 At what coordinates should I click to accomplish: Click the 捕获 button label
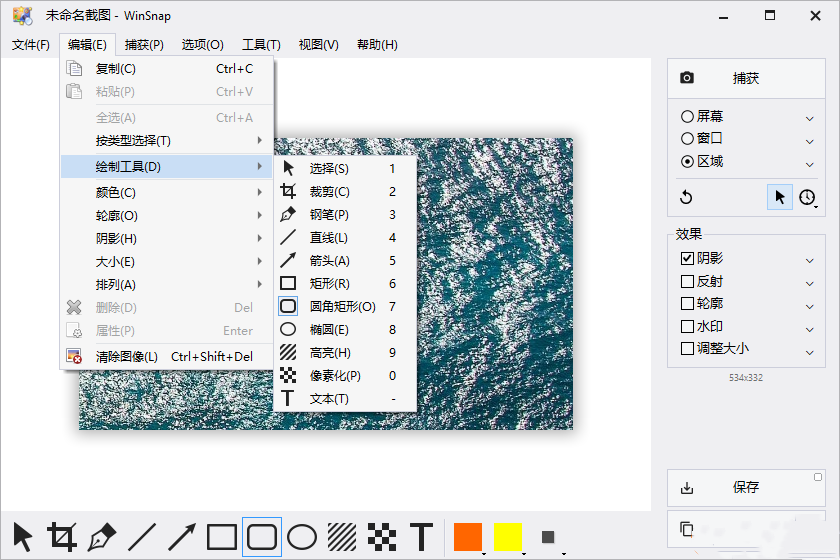tap(746, 78)
